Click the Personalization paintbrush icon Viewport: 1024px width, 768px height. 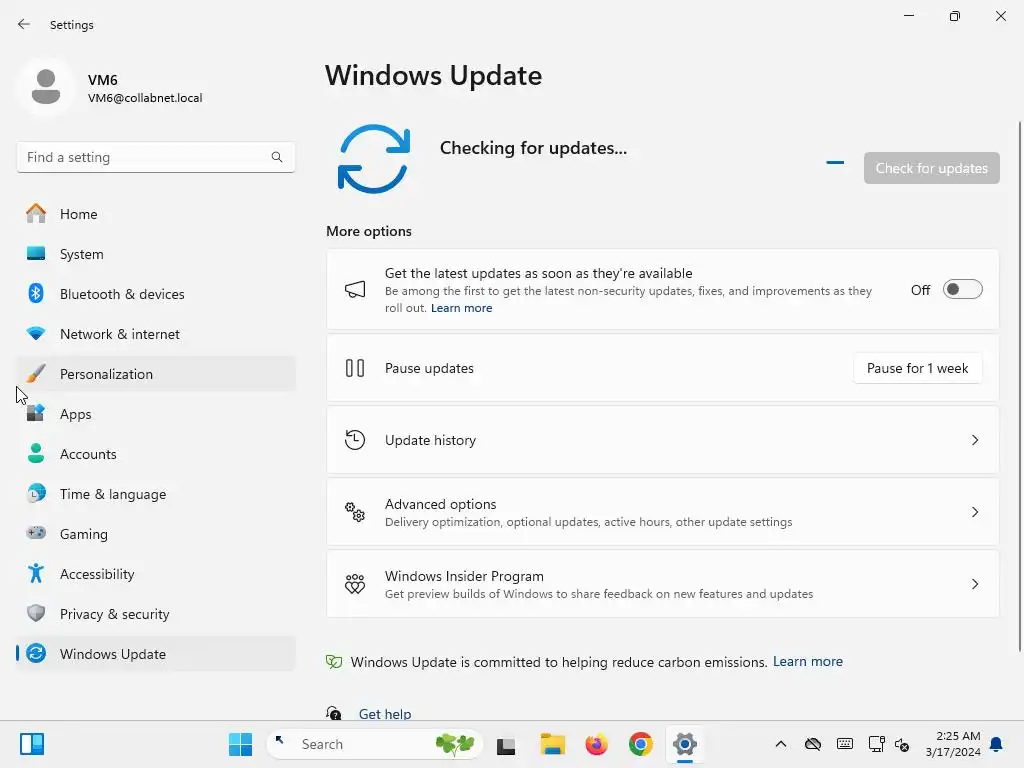pyautogui.click(x=36, y=374)
